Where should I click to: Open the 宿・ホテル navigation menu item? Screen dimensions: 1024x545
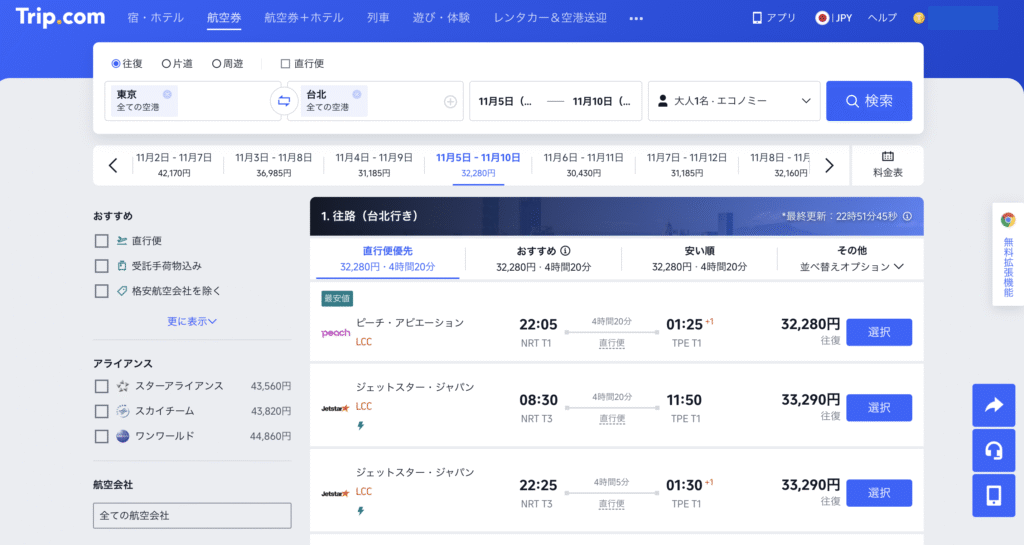click(156, 18)
